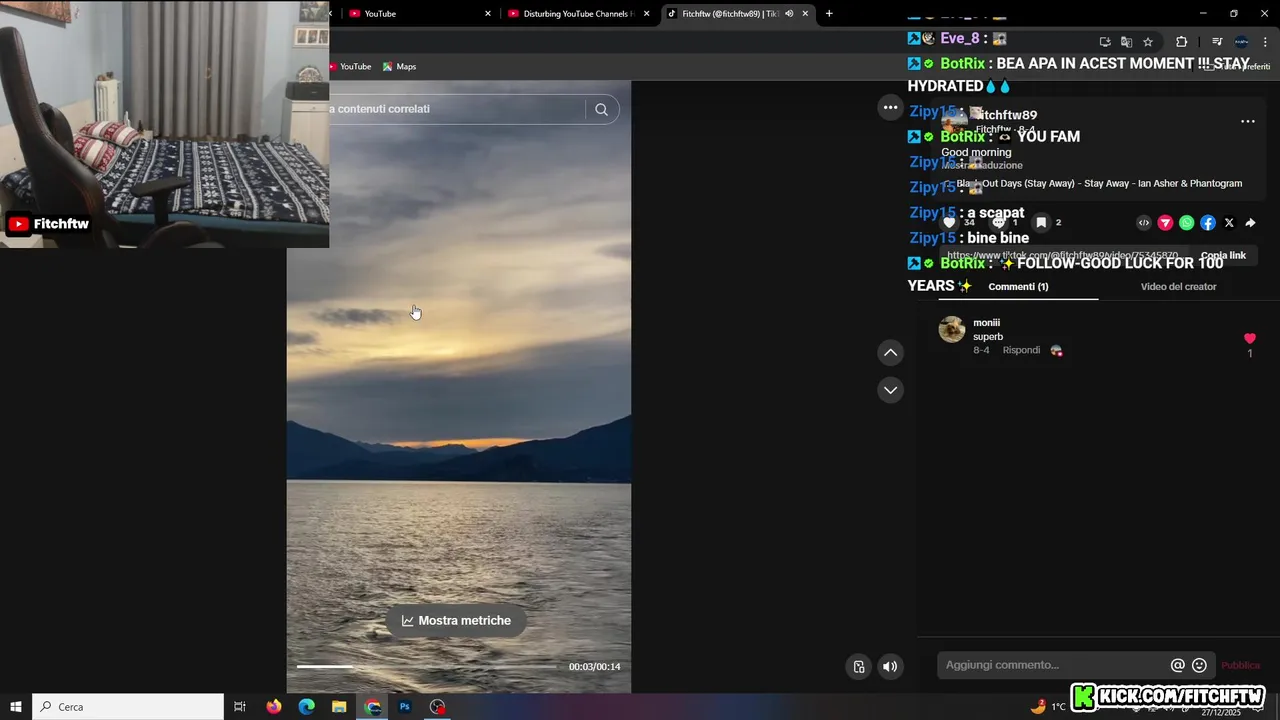
Task: Go to the previous video with up arrow
Action: point(890,352)
